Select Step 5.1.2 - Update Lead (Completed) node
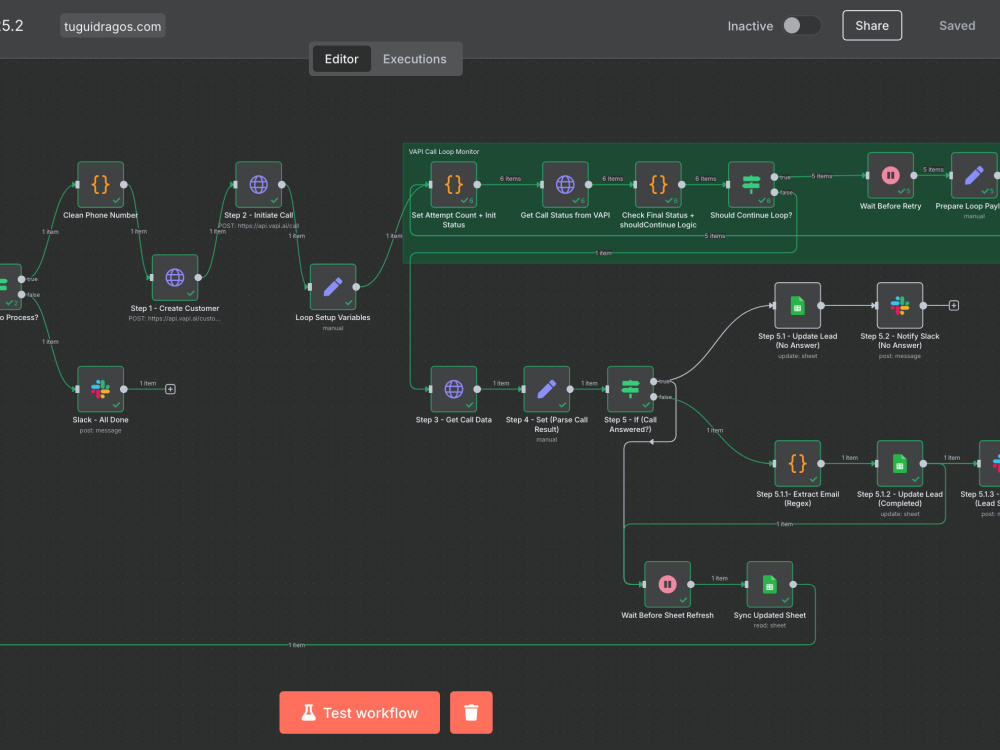Viewport: 1000px width, 750px height. (900, 464)
